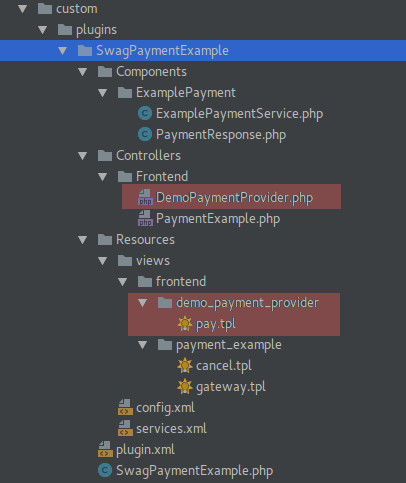Select the SwagPaymentExample folder name

point(162,51)
